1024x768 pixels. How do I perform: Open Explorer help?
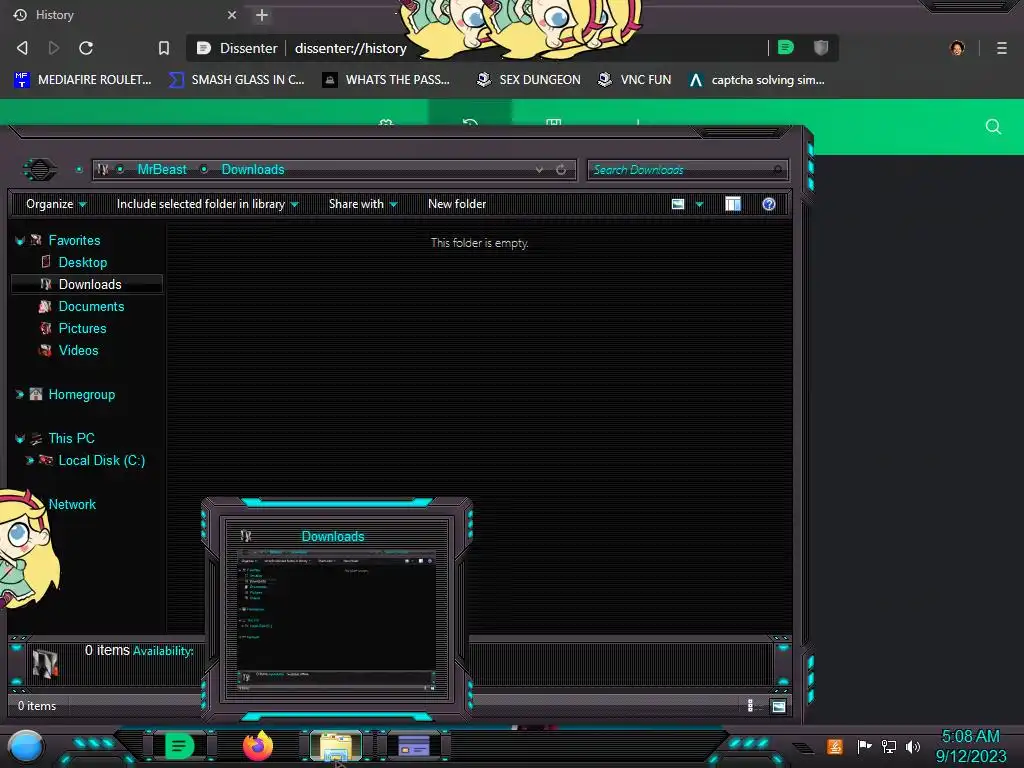769,204
